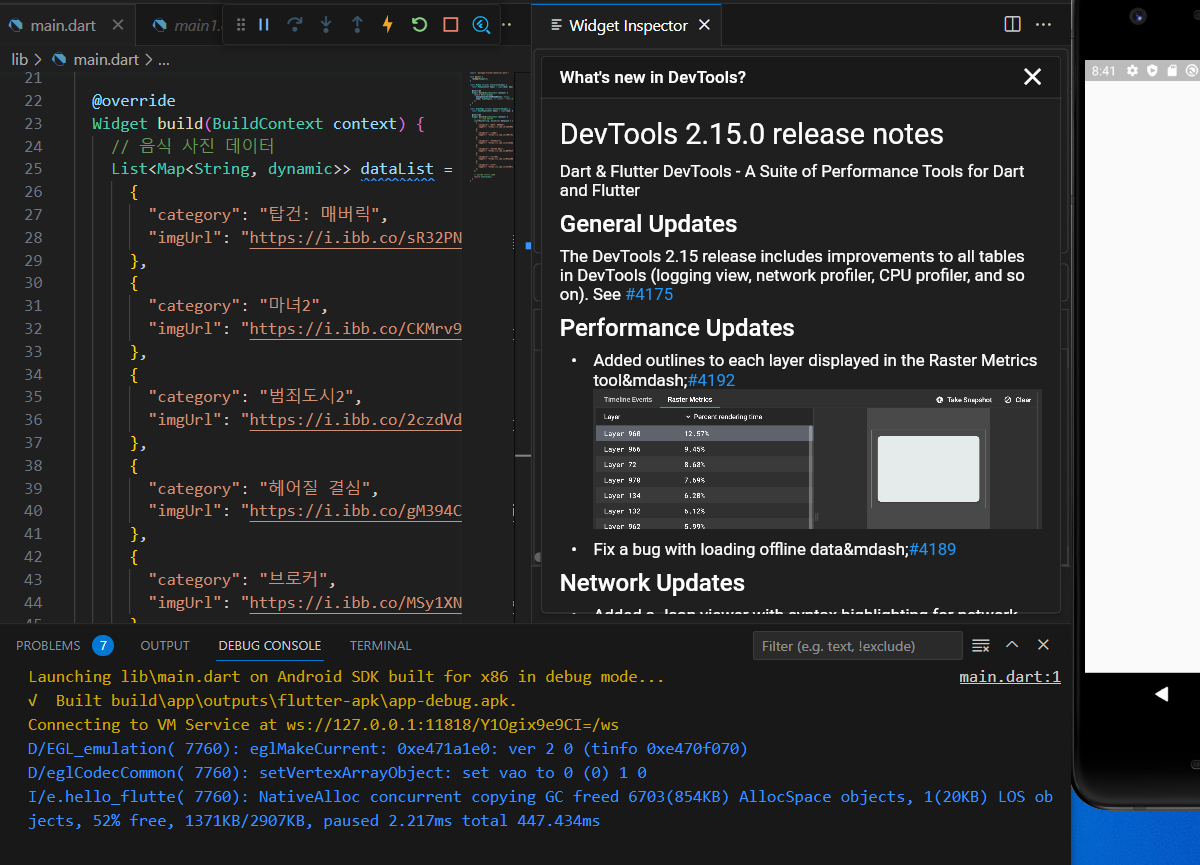The width and height of the screenshot is (1200, 865).
Task: Click the Step Over debug button
Action: pyautogui.click(x=295, y=25)
